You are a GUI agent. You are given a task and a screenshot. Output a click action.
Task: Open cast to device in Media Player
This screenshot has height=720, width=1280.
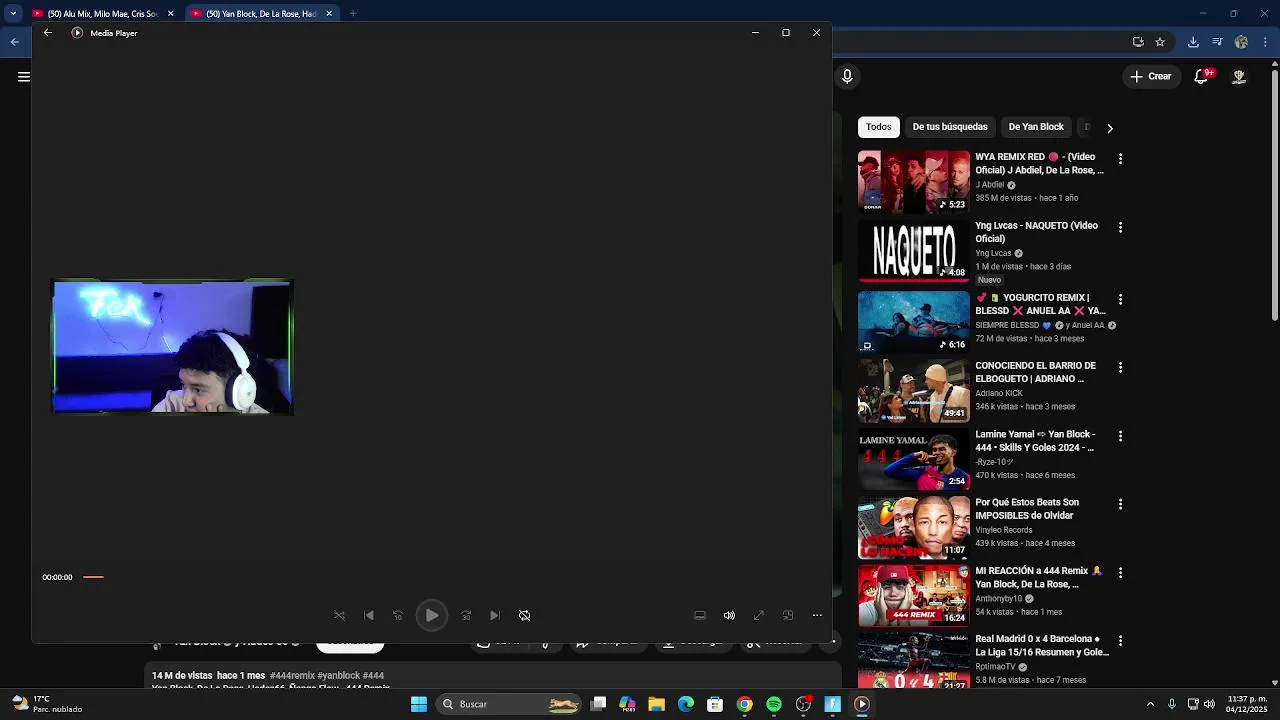(700, 616)
